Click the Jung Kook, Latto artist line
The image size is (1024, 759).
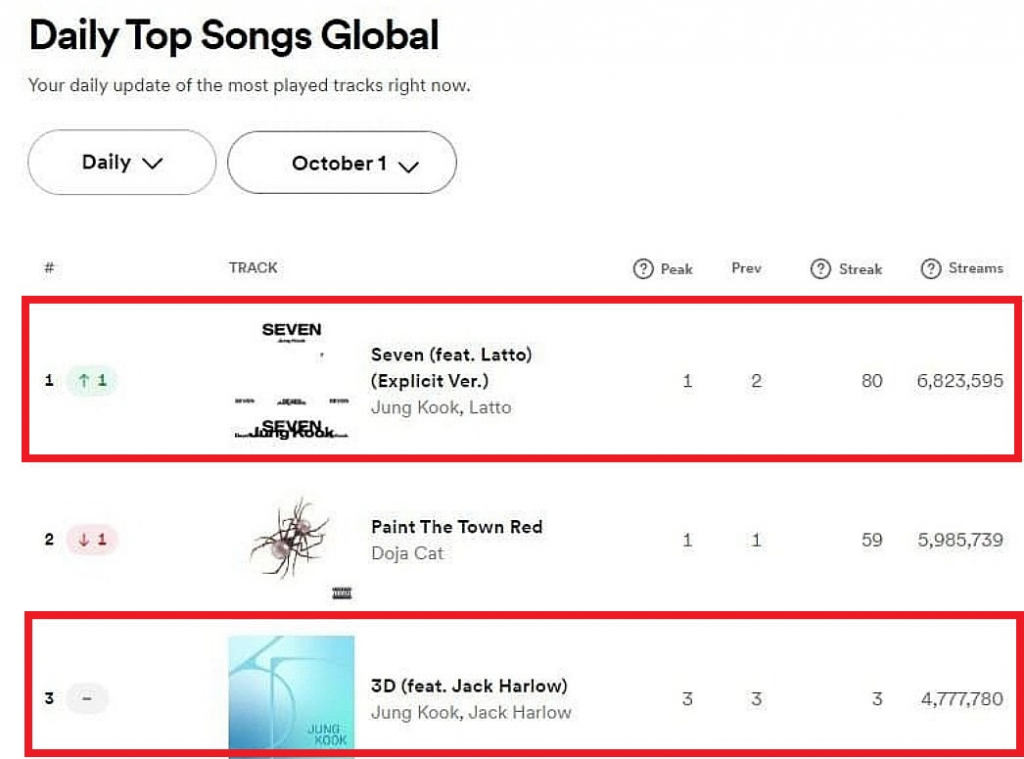click(x=441, y=408)
